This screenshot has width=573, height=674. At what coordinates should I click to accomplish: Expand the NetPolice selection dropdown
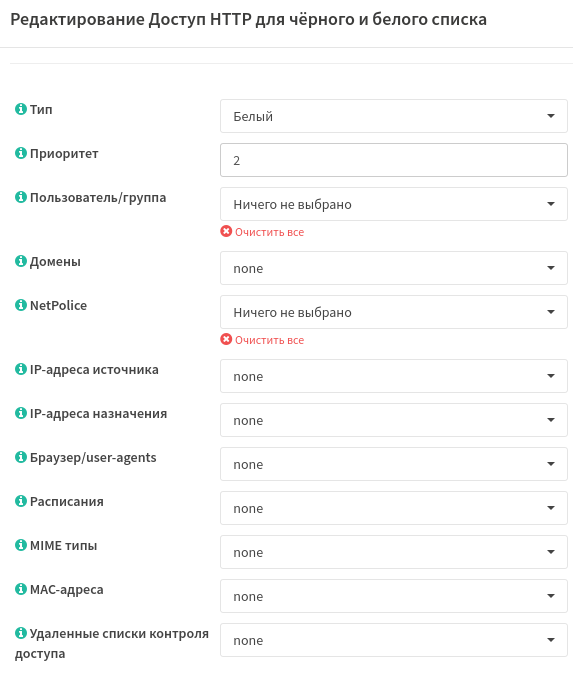[x=394, y=312]
